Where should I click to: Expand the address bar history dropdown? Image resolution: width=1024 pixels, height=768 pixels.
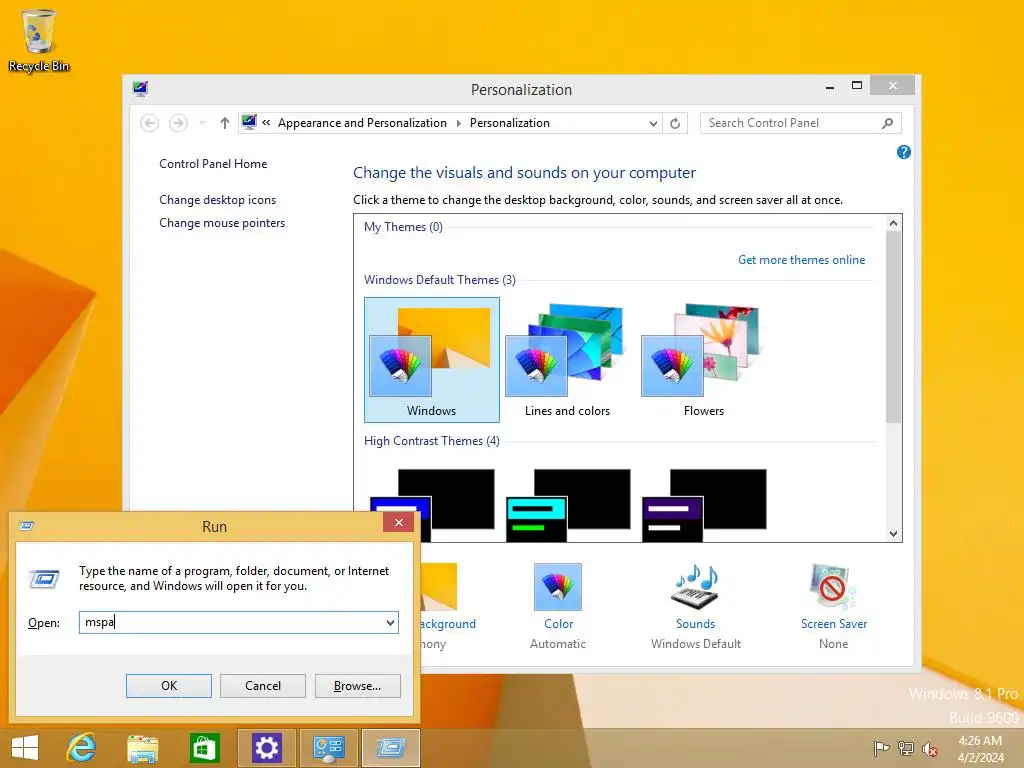(x=653, y=123)
